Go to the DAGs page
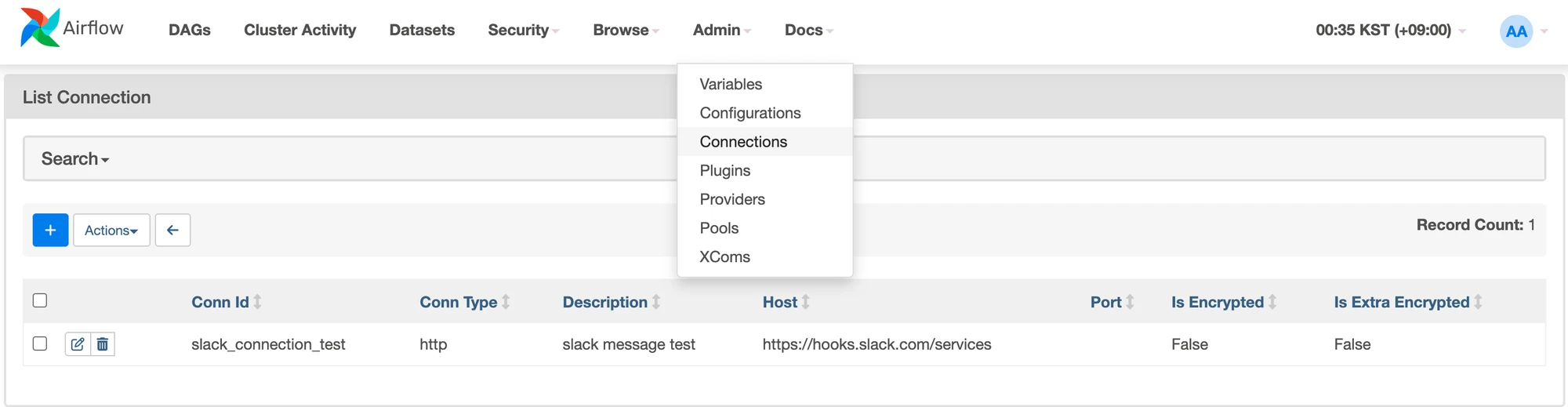Screen dimensions: 1568x407 190,30
